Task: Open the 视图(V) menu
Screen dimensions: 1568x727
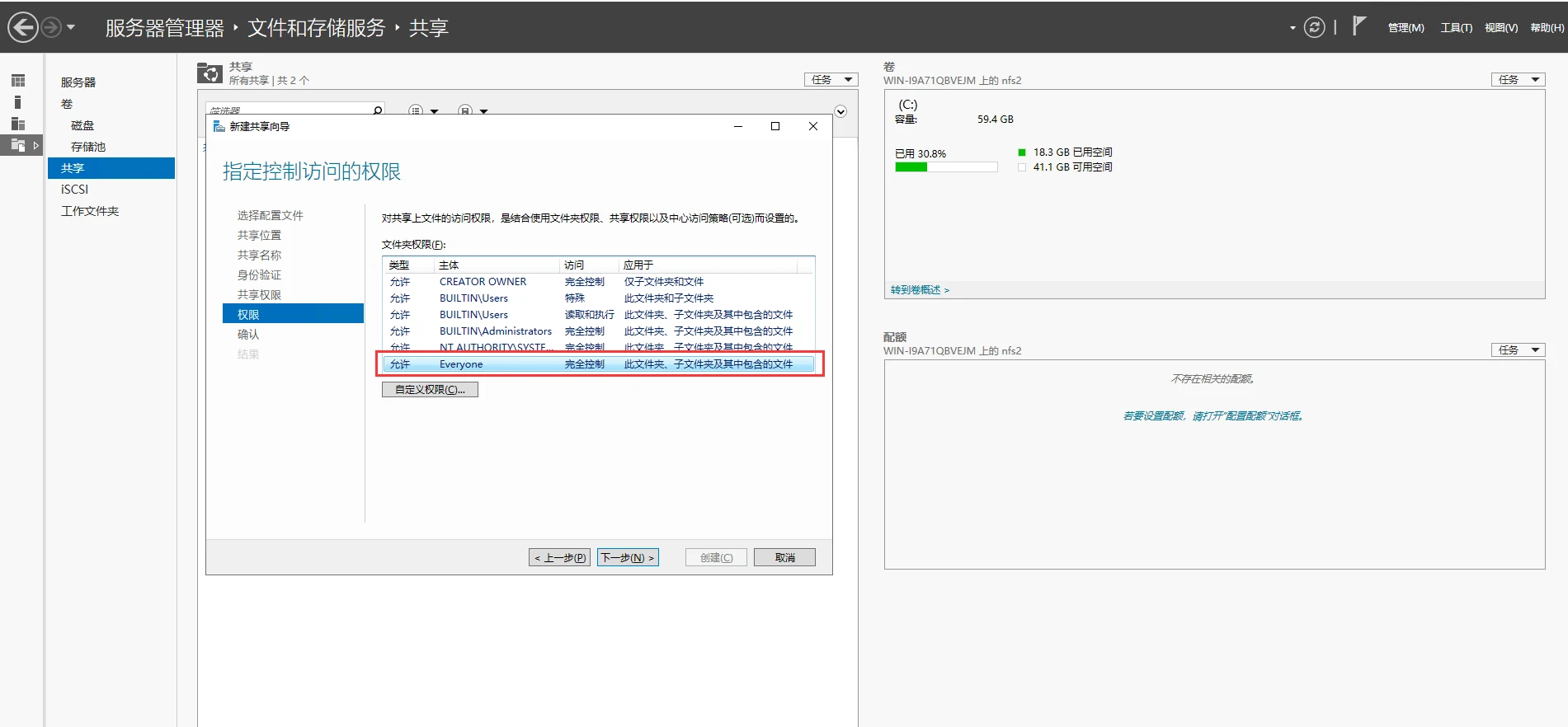Action: click(1501, 27)
